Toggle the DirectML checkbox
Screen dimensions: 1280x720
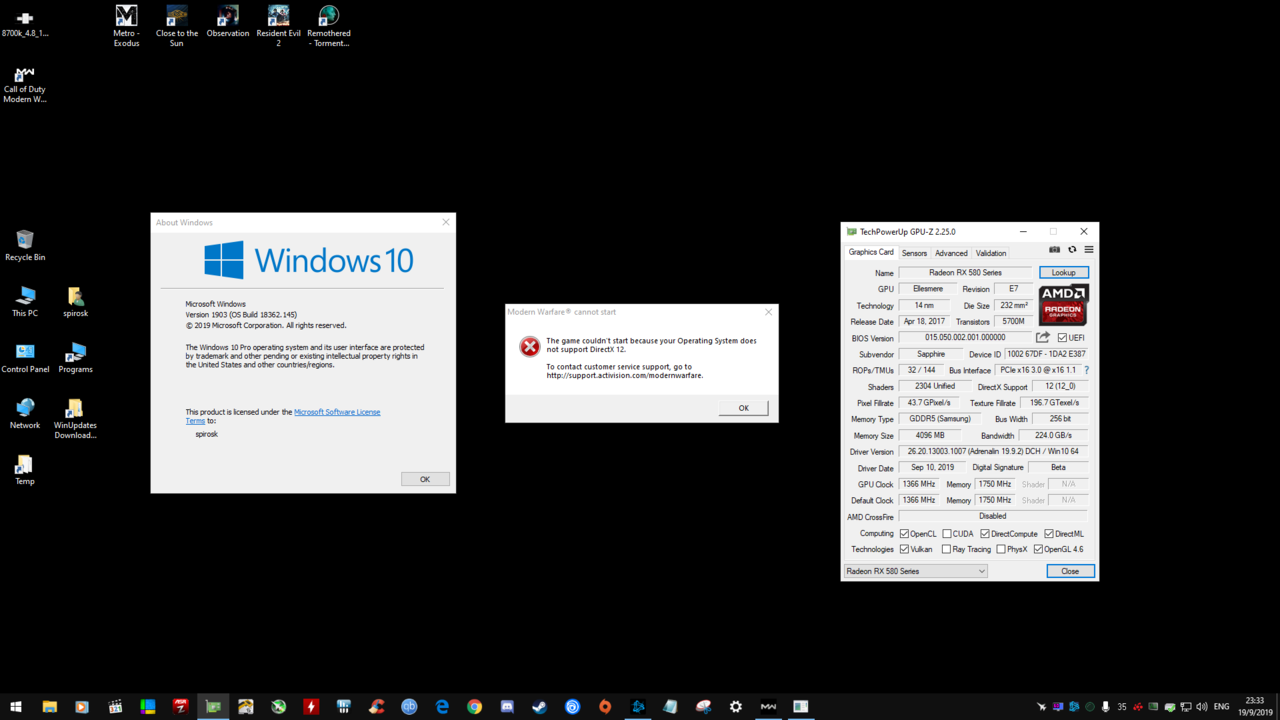tap(1049, 534)
